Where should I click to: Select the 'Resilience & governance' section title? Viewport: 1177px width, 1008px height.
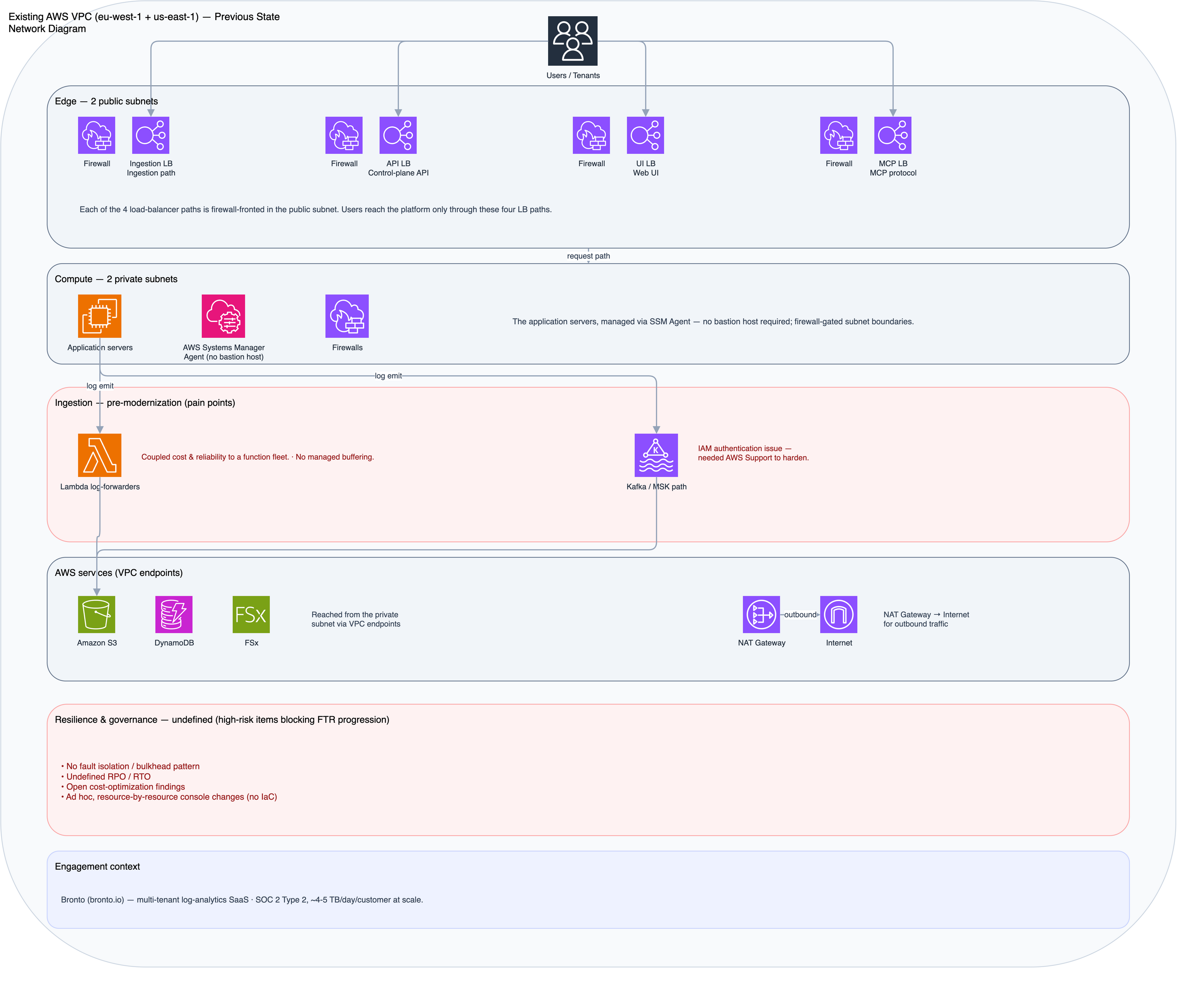tap(222, 720)
